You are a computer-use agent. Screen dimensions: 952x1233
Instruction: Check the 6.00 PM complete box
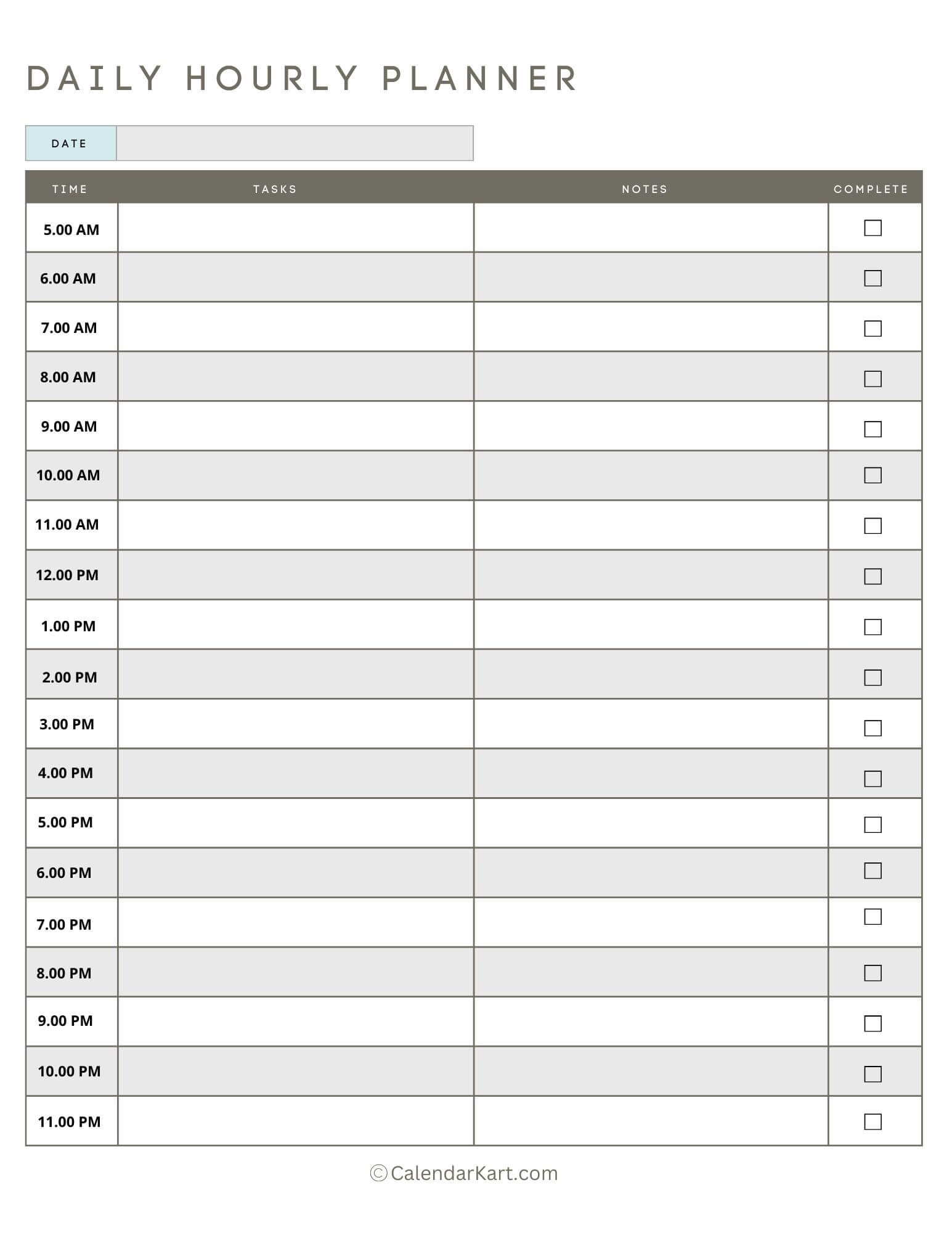pos(873,870)
